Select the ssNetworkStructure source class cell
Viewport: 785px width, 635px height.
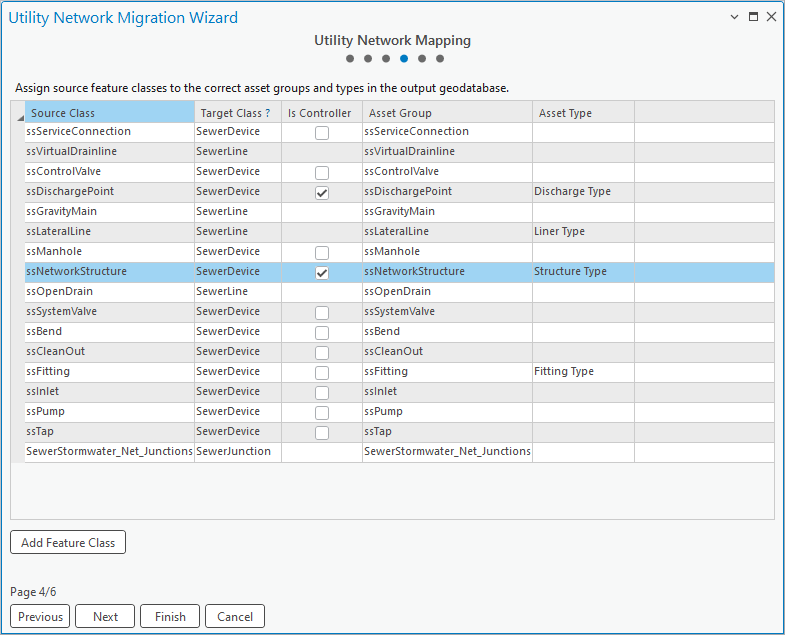110,272
